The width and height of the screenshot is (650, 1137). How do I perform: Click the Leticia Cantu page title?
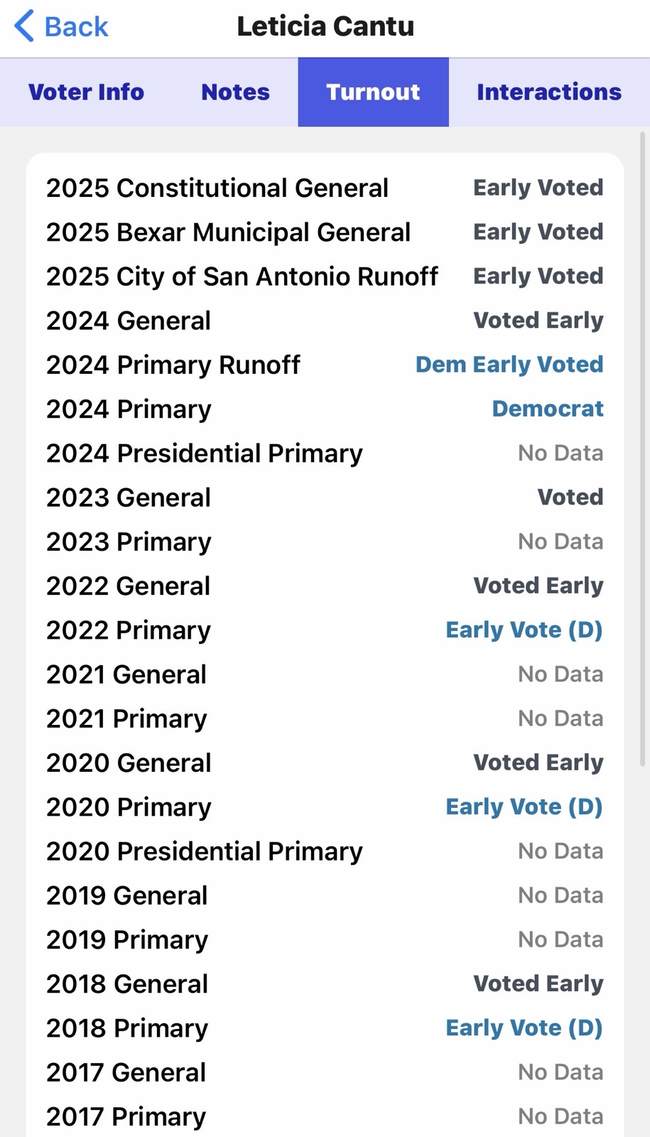325,26
